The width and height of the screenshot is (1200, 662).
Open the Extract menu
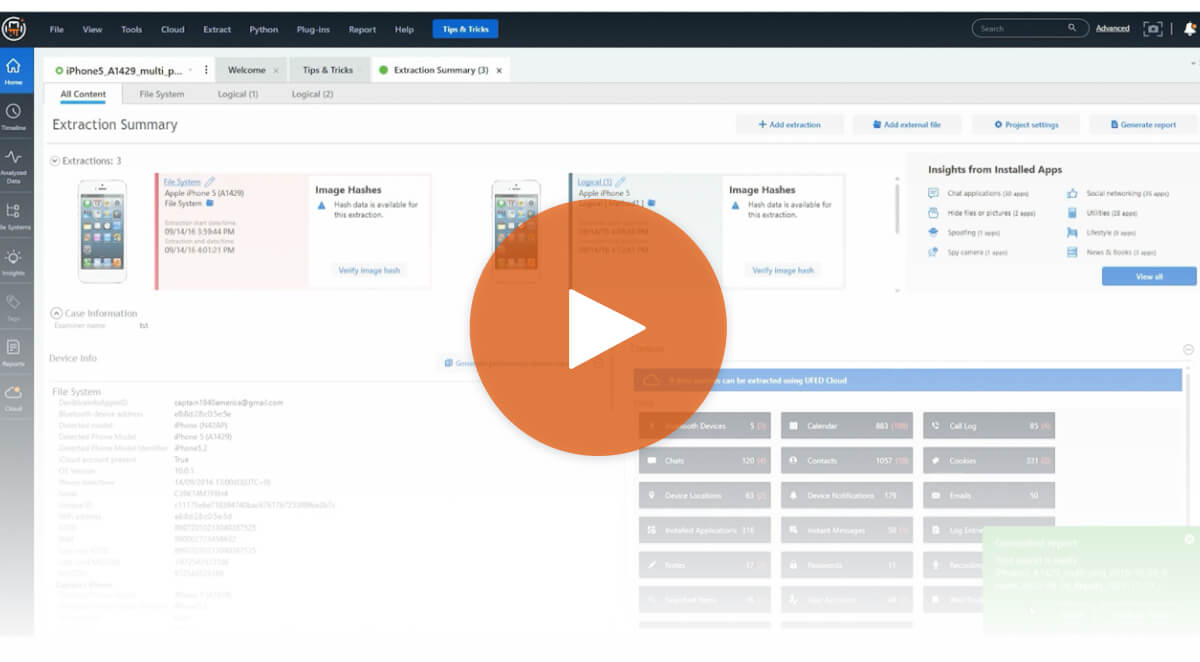point(217,29)
